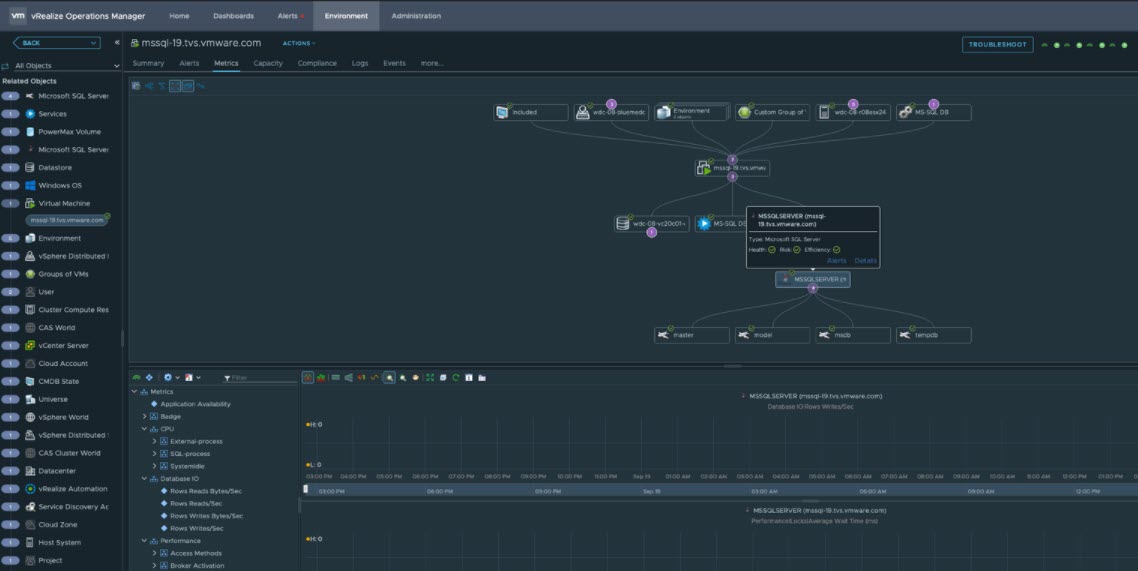Open the BACK dropdown button

point(56,43)
